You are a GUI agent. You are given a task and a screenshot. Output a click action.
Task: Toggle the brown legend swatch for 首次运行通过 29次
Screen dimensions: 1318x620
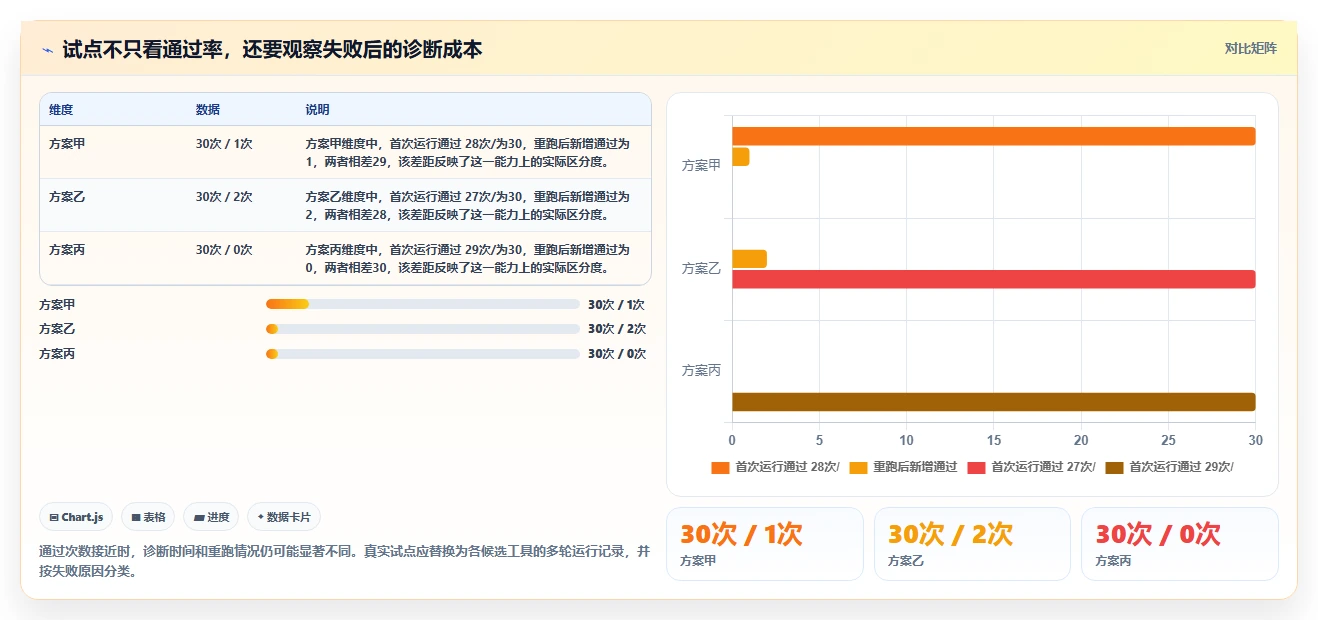(1114, 467)
